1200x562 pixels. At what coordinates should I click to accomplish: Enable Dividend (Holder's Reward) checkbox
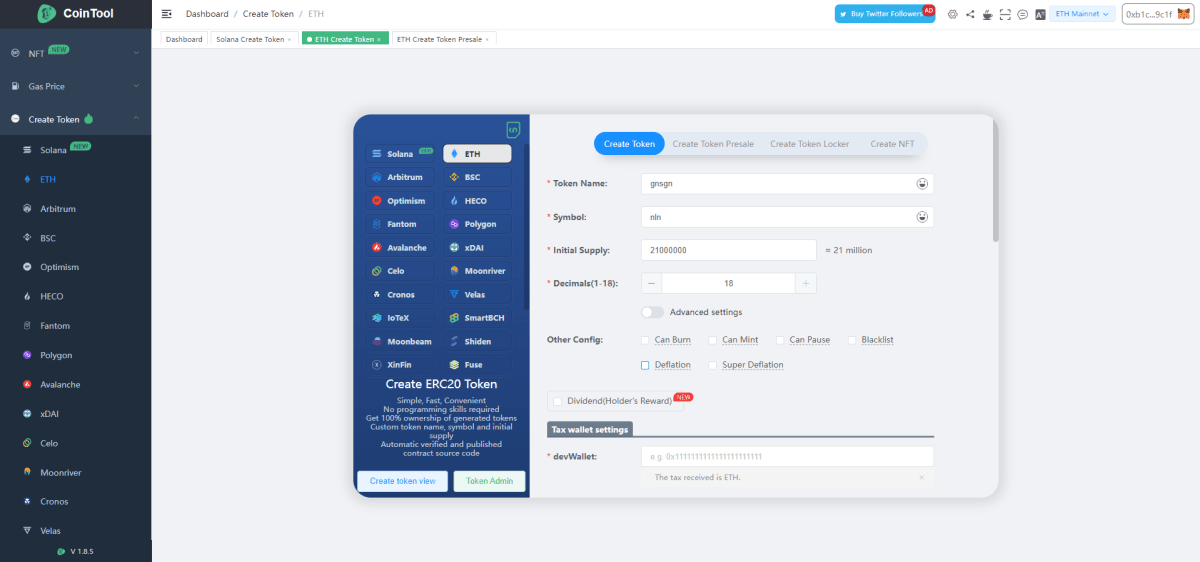558,401
